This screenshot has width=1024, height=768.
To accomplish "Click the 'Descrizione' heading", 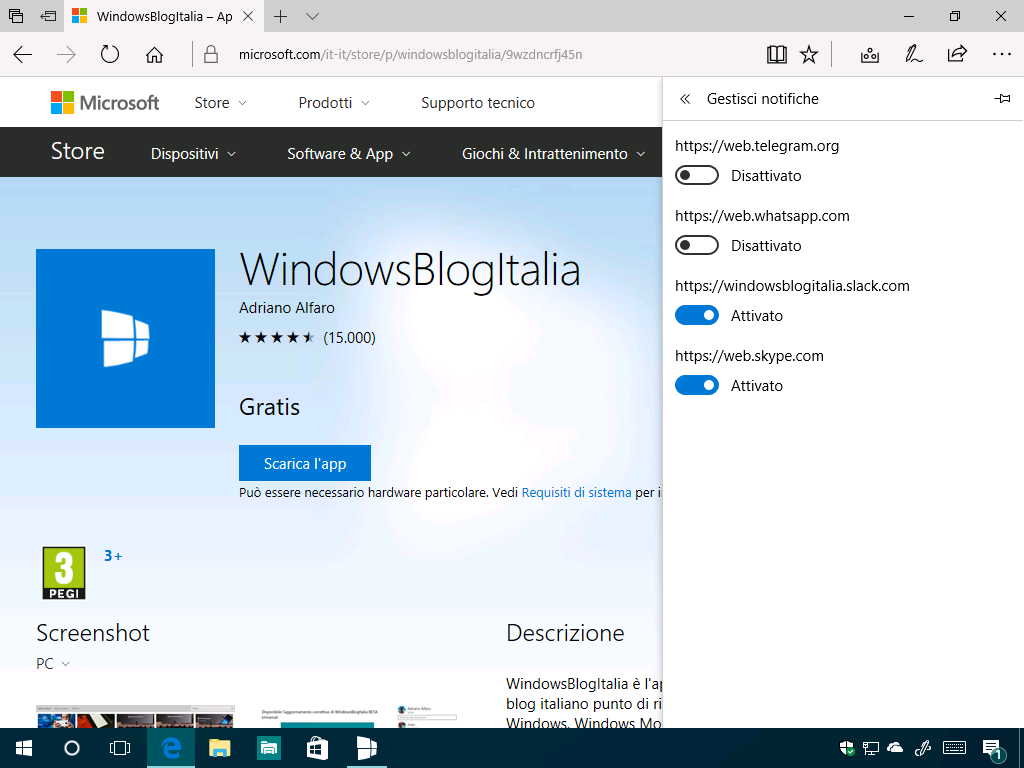I will (565, 633).
